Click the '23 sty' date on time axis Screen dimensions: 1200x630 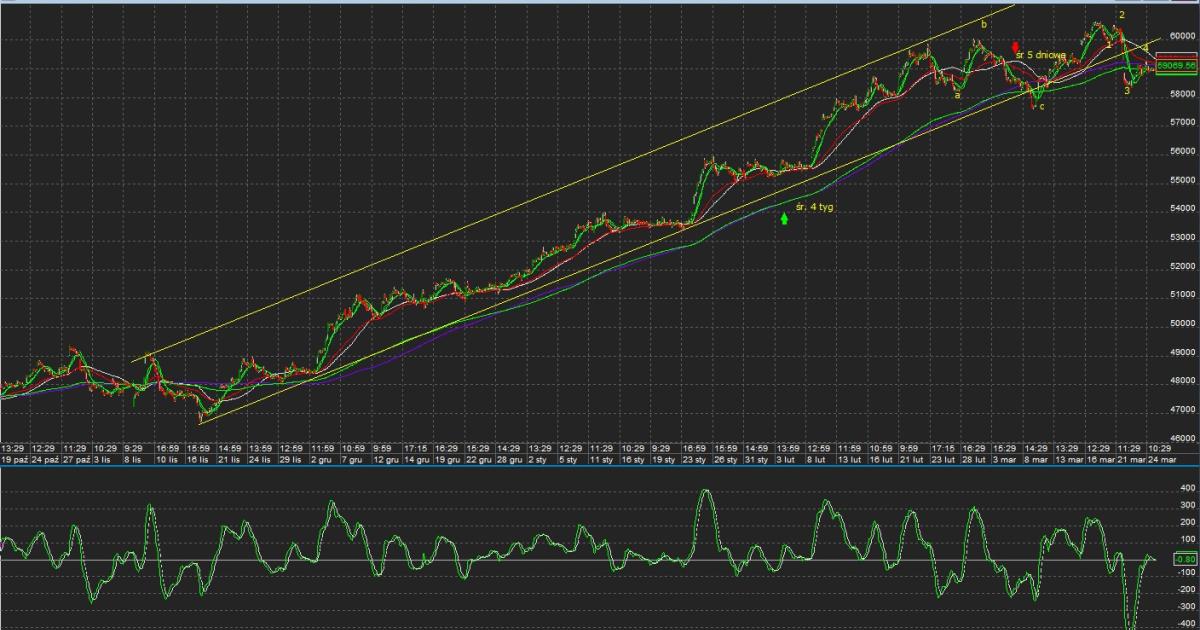693,460
